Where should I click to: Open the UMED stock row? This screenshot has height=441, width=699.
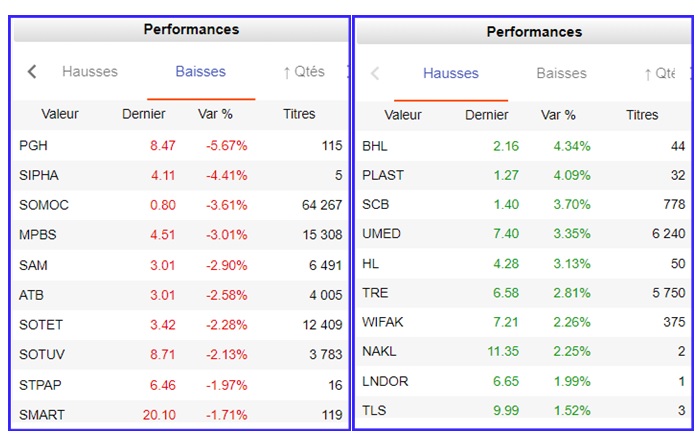[381, 235]
